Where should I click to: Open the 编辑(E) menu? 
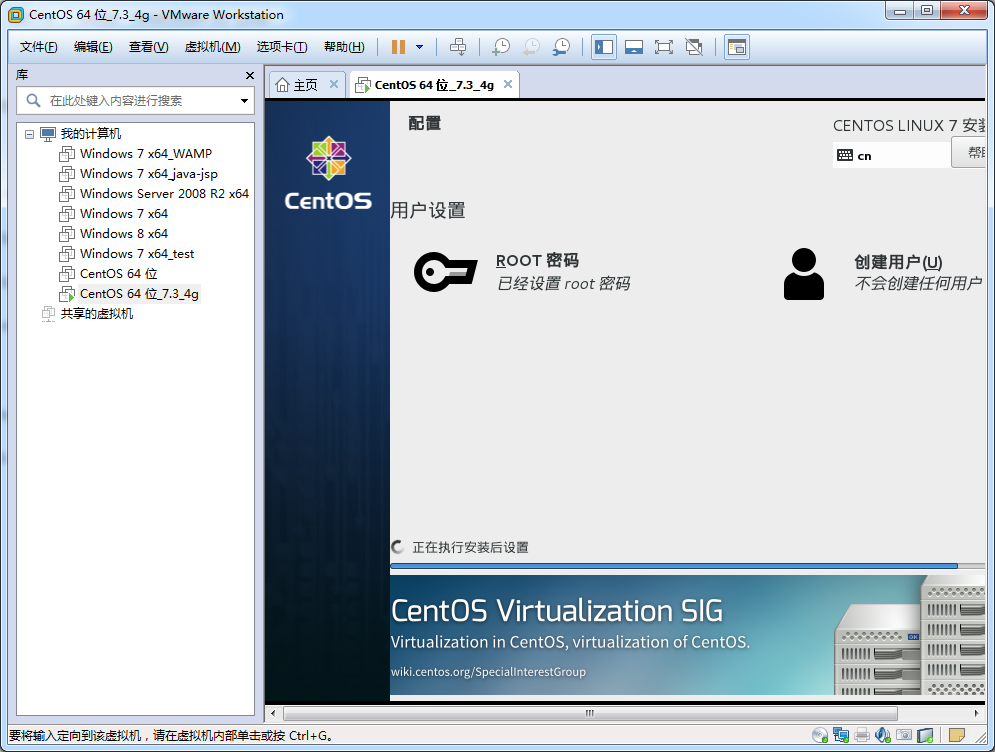point(93,47)
